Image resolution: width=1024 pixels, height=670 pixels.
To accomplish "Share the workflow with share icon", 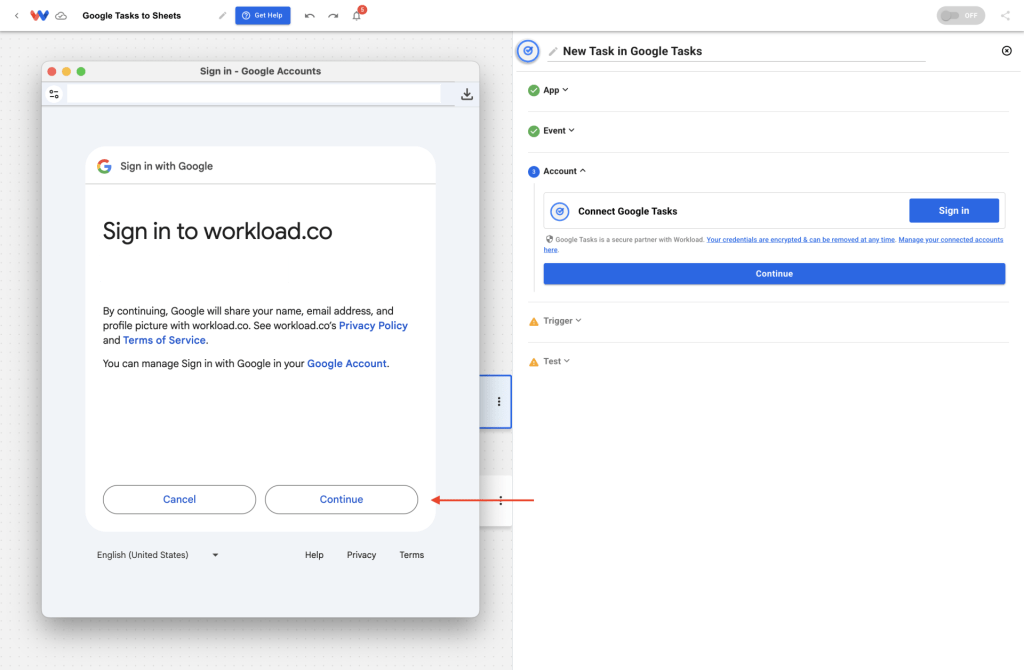I will coord(1005,16).
